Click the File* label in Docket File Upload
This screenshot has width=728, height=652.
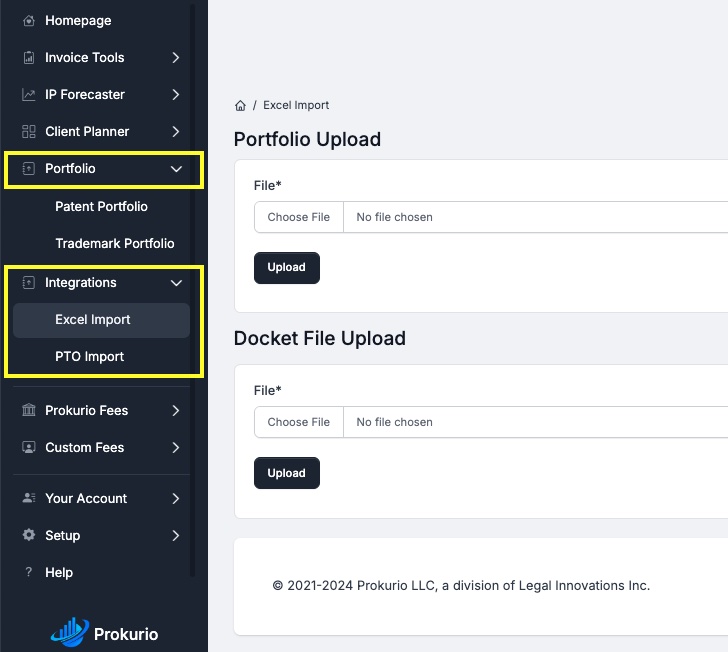(x=267, y=391)
